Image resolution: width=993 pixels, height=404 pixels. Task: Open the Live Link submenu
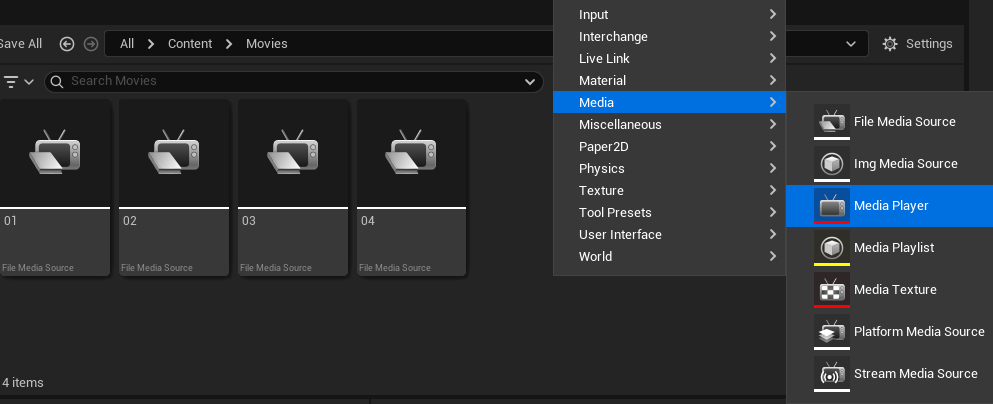tap(669, 58)
